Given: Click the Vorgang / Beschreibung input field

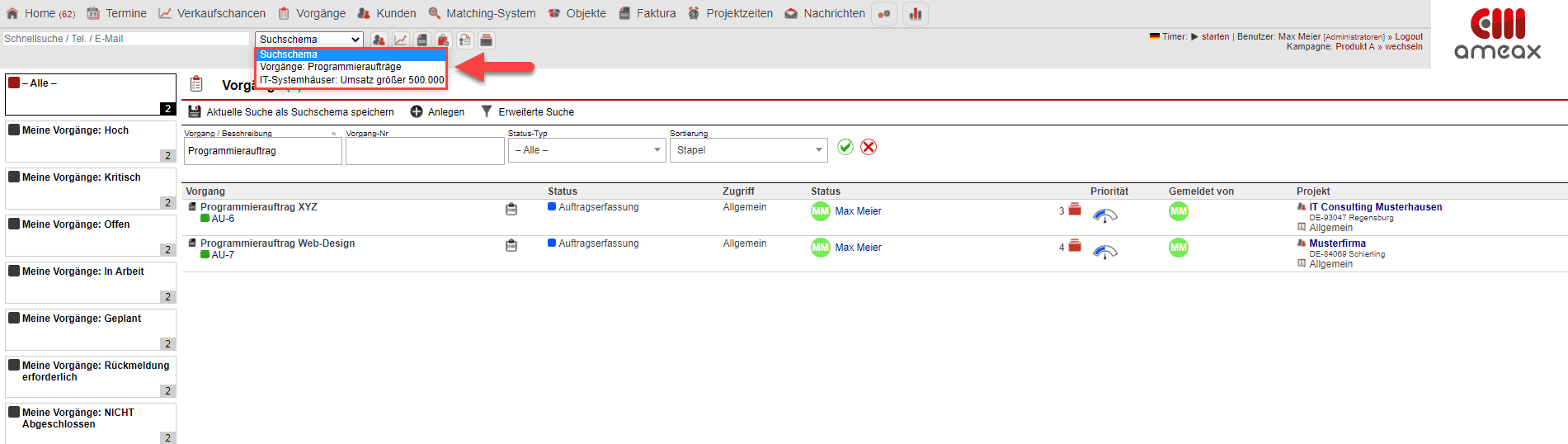Looking at the screenshot, I should pyautogui.click(x=261, y=151).
